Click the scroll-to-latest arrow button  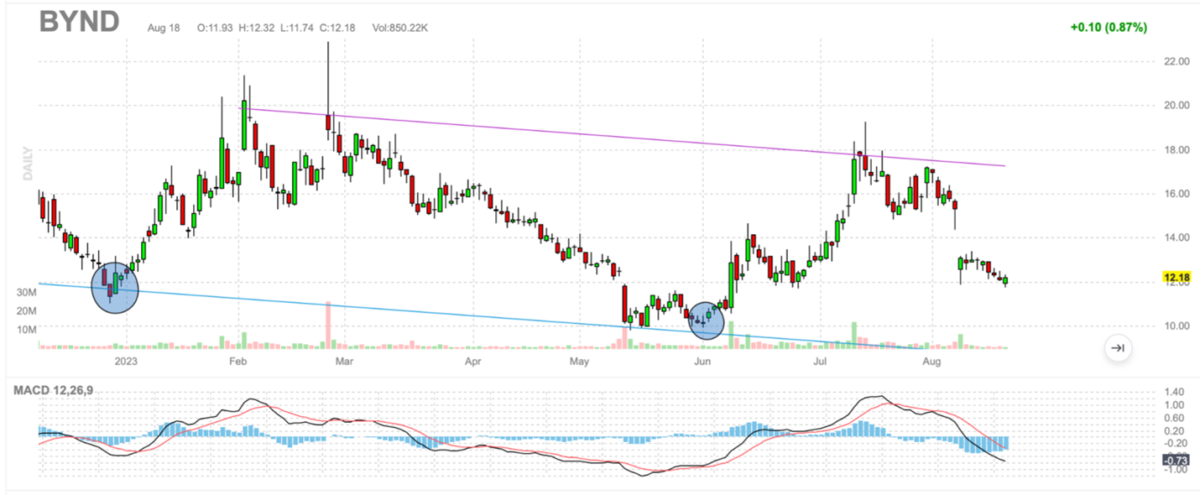[x=1118, y=348]
